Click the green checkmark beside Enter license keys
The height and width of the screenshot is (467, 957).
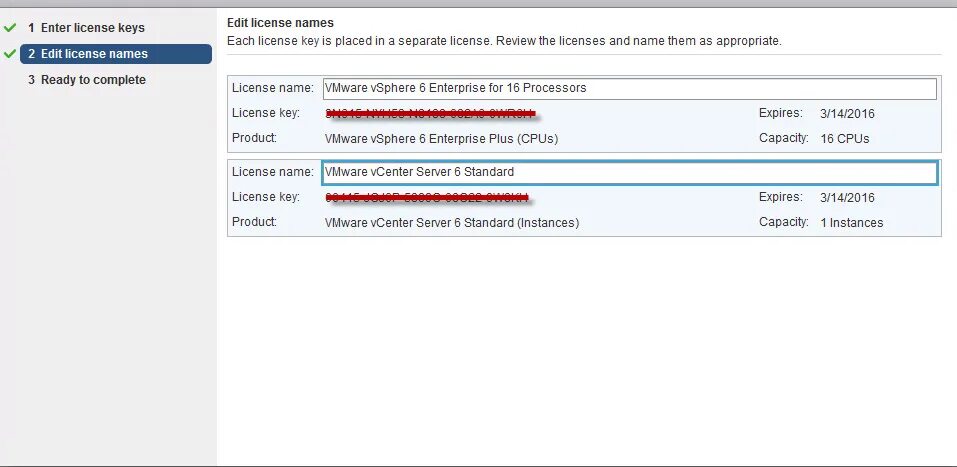[10, 28]
